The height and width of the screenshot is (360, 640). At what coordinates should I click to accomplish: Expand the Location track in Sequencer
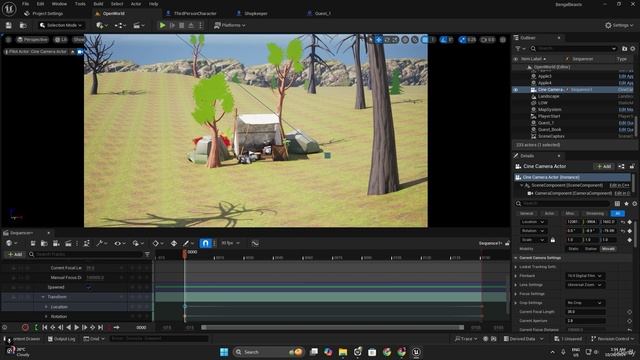pos(46,307)
